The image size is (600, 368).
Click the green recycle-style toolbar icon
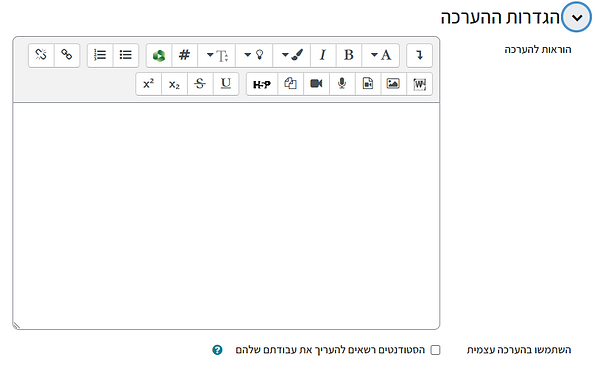pos(159,55)
